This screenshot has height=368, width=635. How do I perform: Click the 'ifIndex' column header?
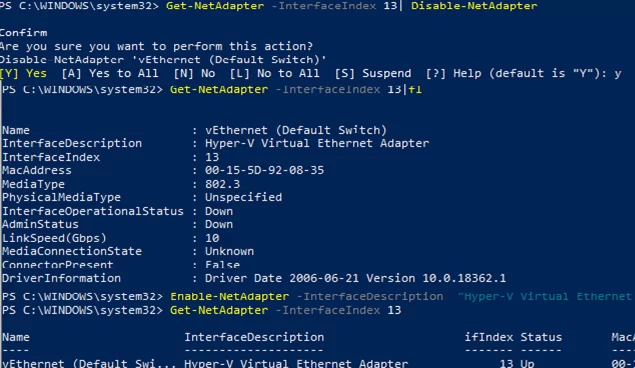(489, 337)
